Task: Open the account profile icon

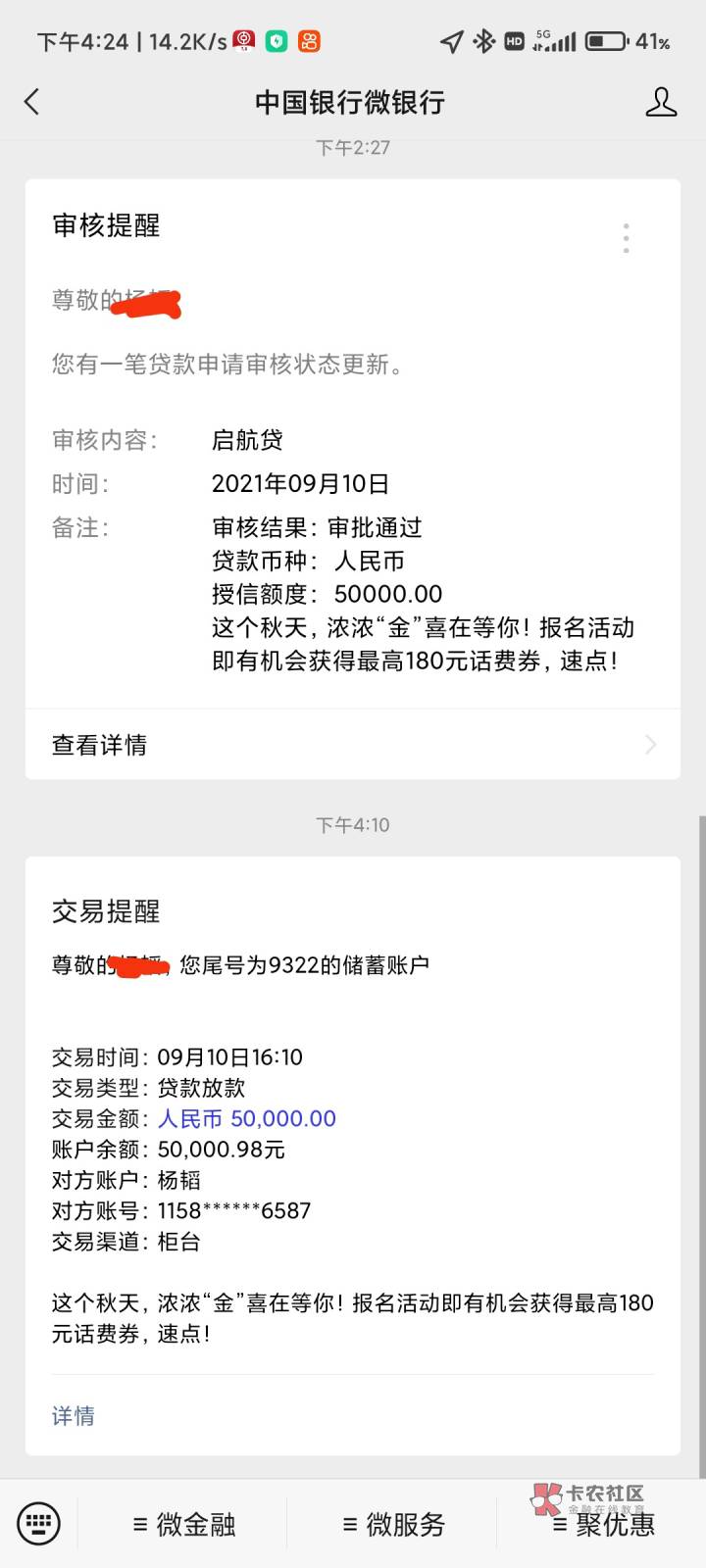Action: click(x=661, y=102)
